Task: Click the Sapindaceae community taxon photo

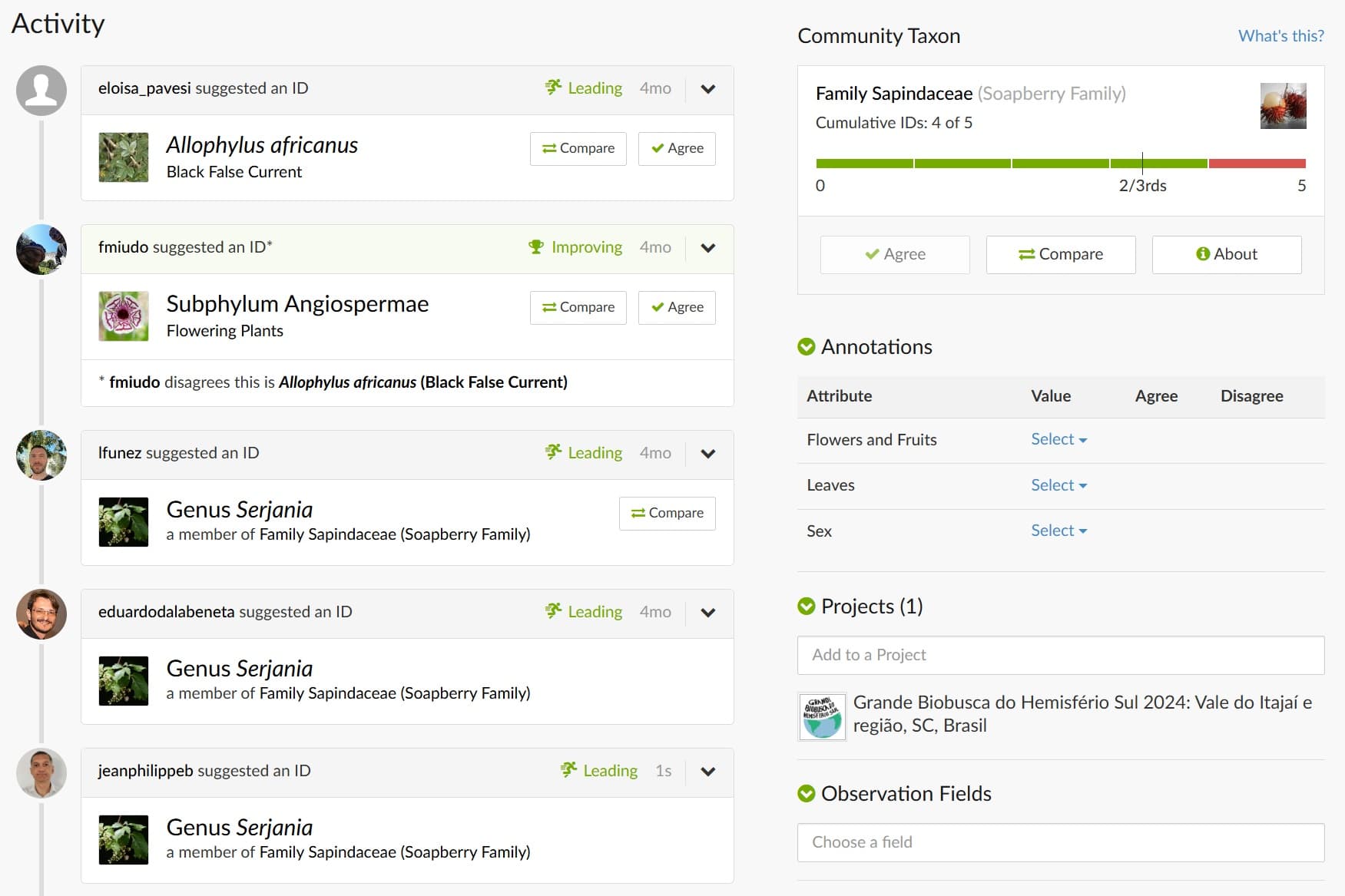Action: click(x=1283, y=106)
